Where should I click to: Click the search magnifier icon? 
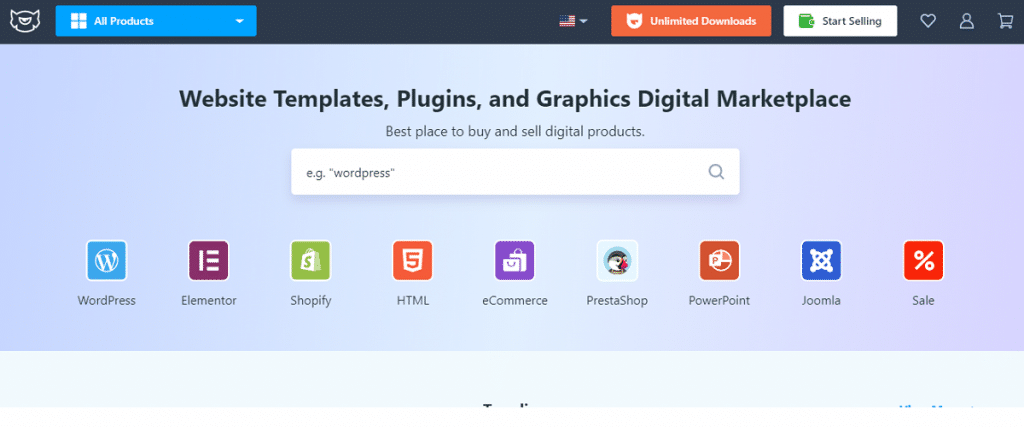(x=716, y=172)
